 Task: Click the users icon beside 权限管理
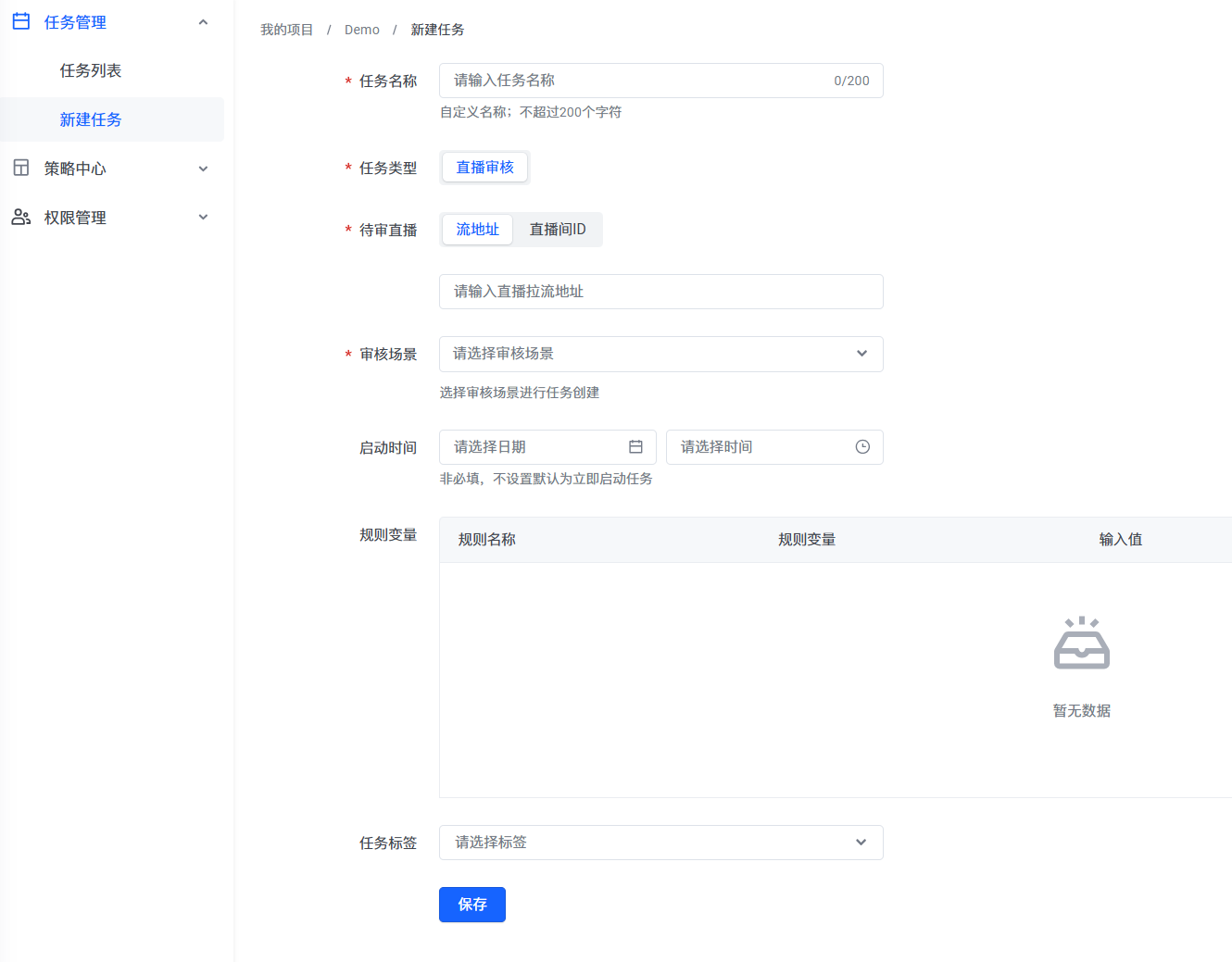pos(21,217)
